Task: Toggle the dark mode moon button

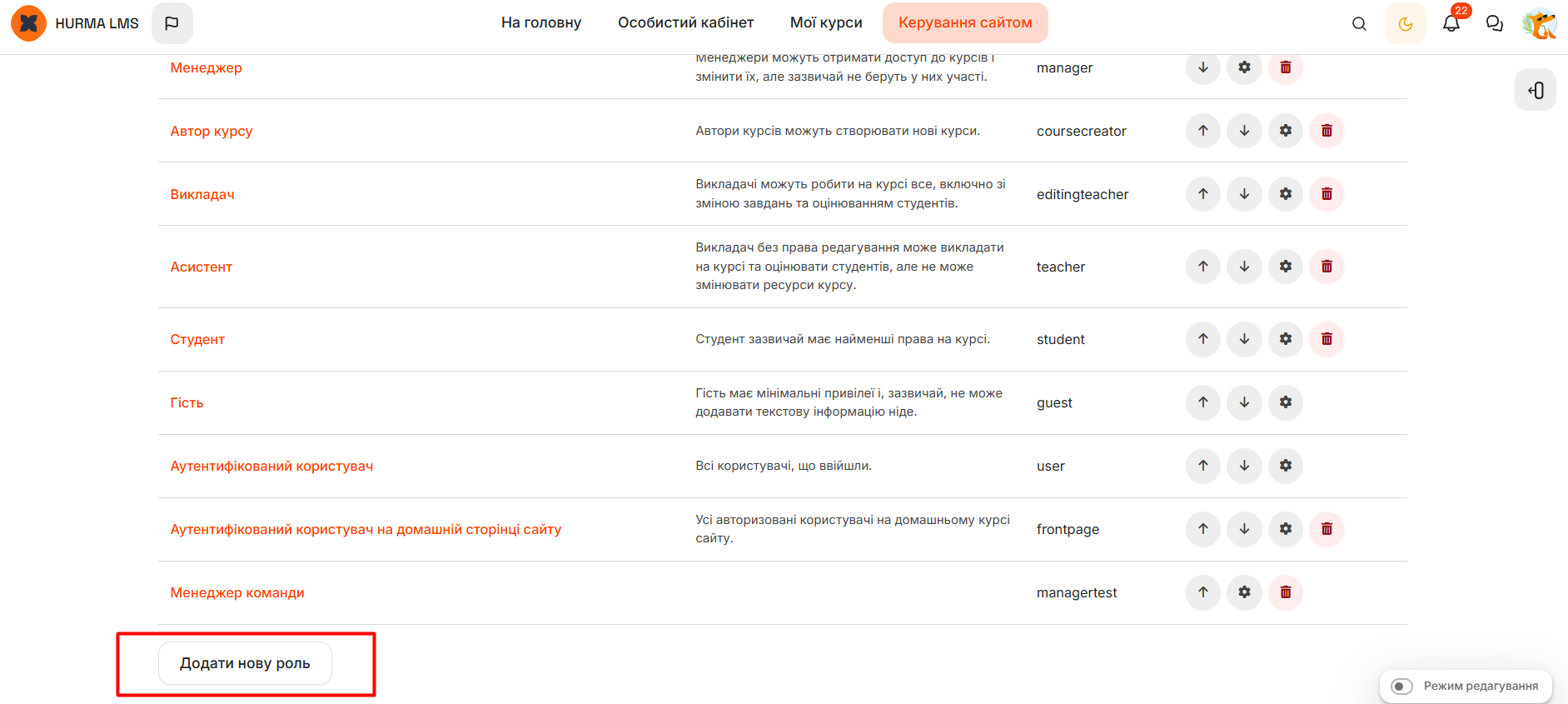Action: coord(1406,23)
